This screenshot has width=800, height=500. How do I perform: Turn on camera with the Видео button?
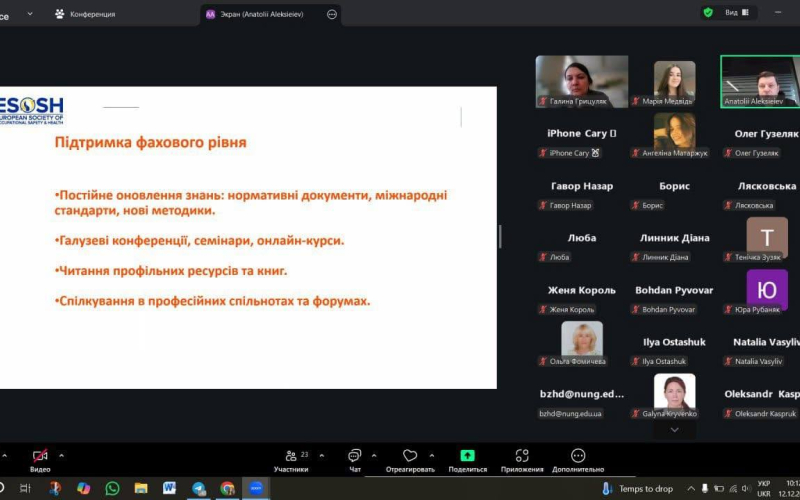40,457
